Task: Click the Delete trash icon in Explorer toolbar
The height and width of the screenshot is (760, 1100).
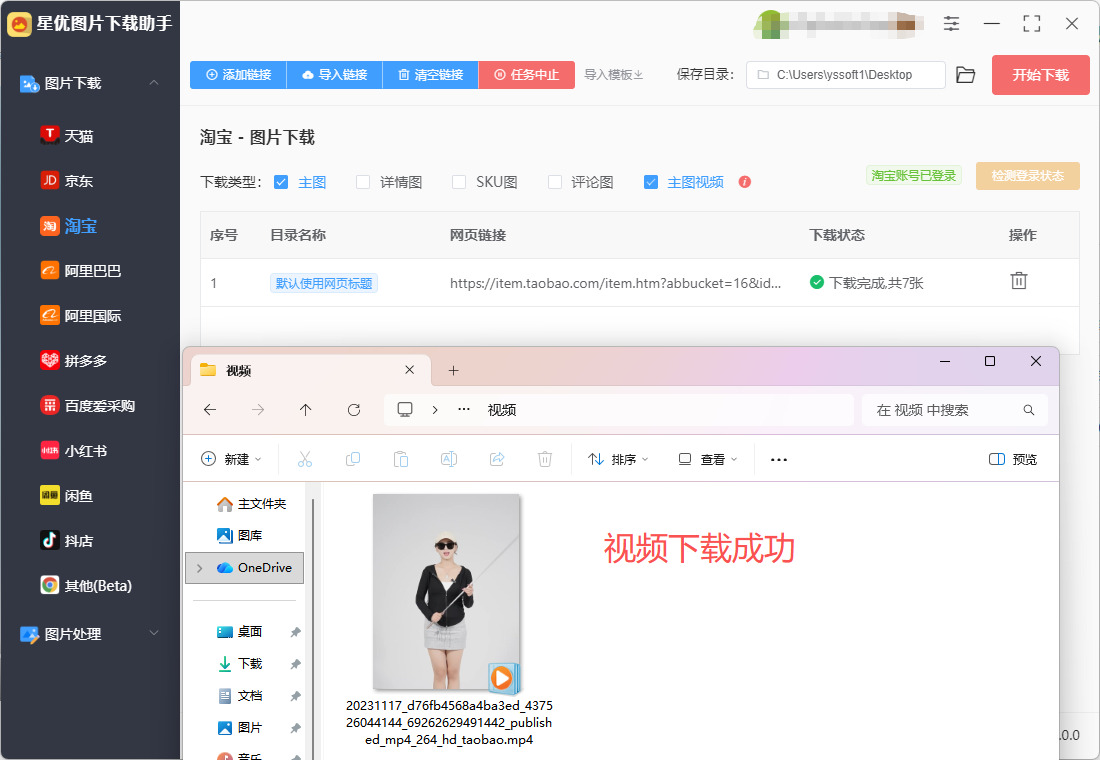Action: pyautogui.click(x=544, y=459)
